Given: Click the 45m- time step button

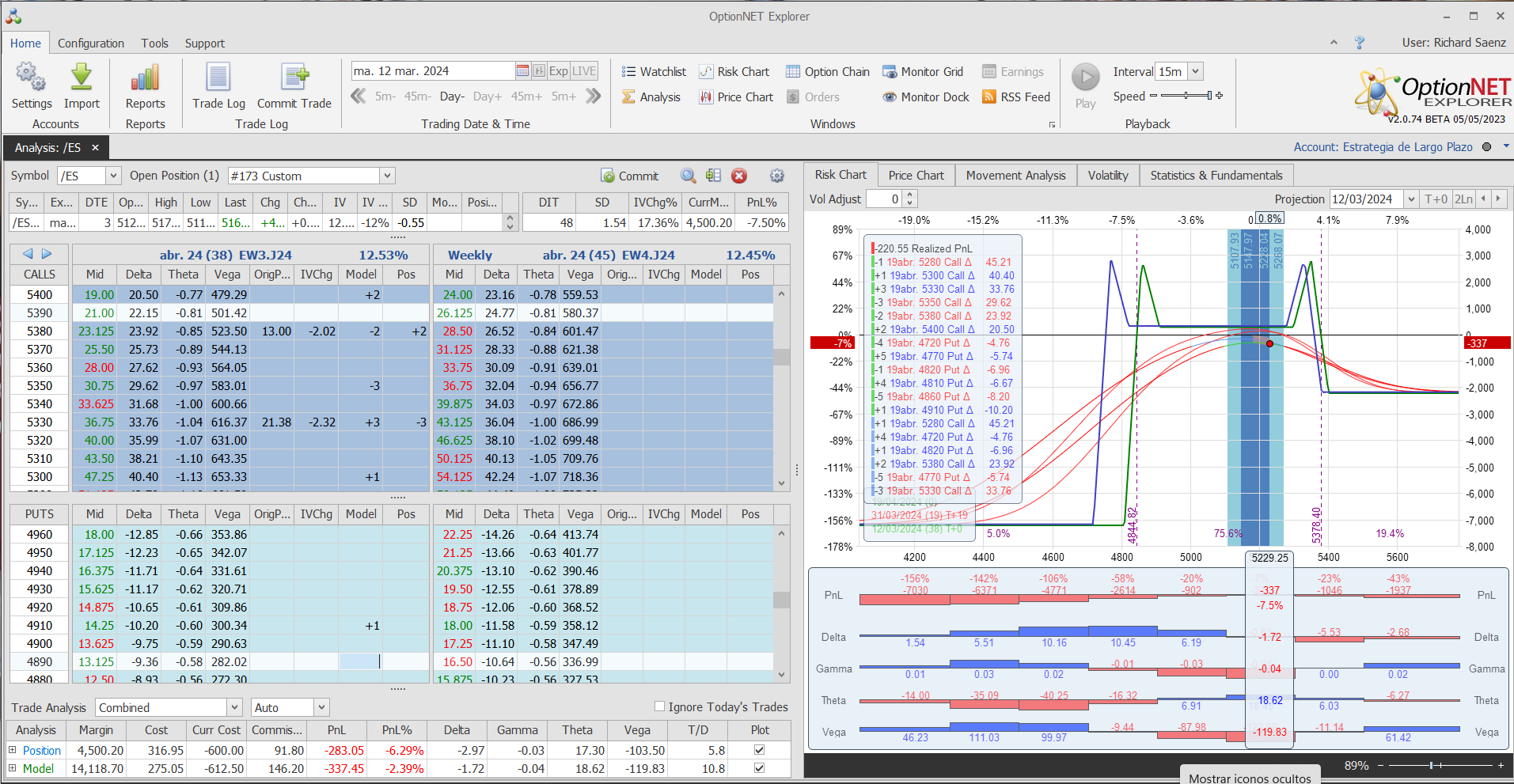Looking at the screenshot, I should point(417,97).
